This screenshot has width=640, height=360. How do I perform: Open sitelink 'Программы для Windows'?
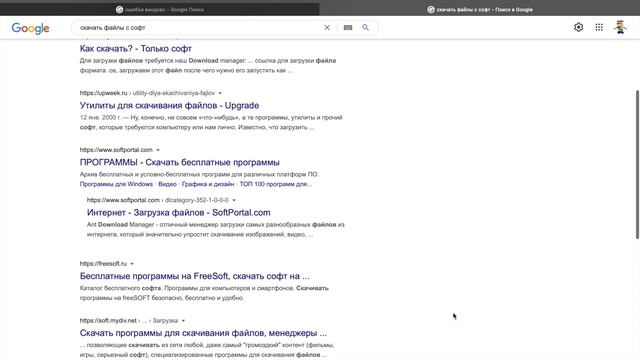click(116, 184)
